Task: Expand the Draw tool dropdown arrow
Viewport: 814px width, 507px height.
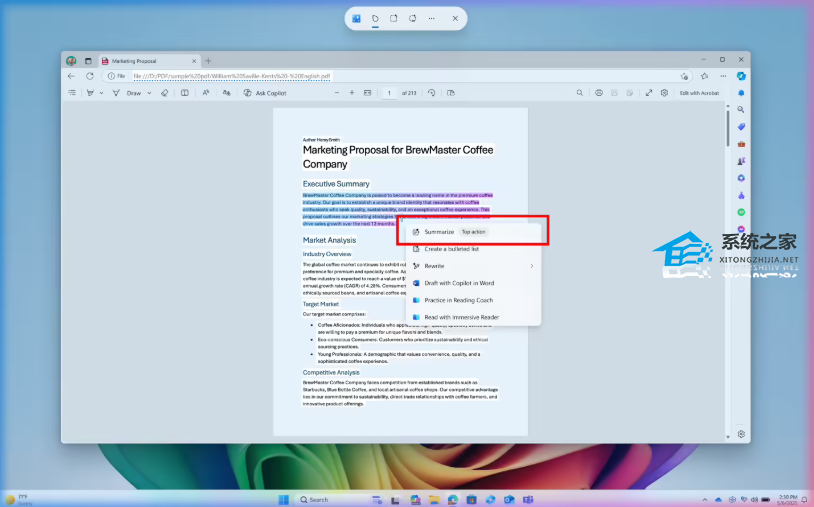Action: click(x=147, y=93)
